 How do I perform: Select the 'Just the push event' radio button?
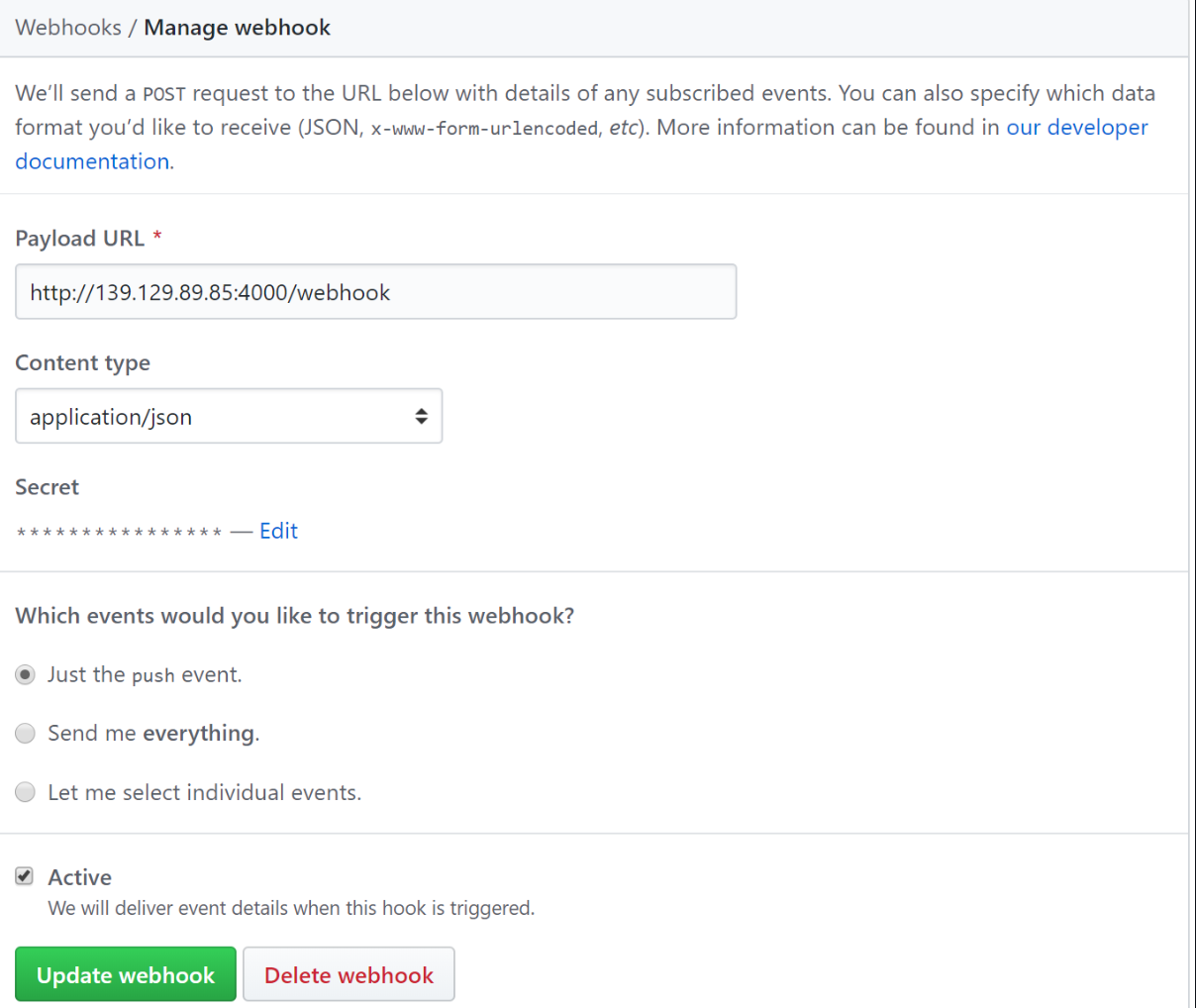point(26,675)
